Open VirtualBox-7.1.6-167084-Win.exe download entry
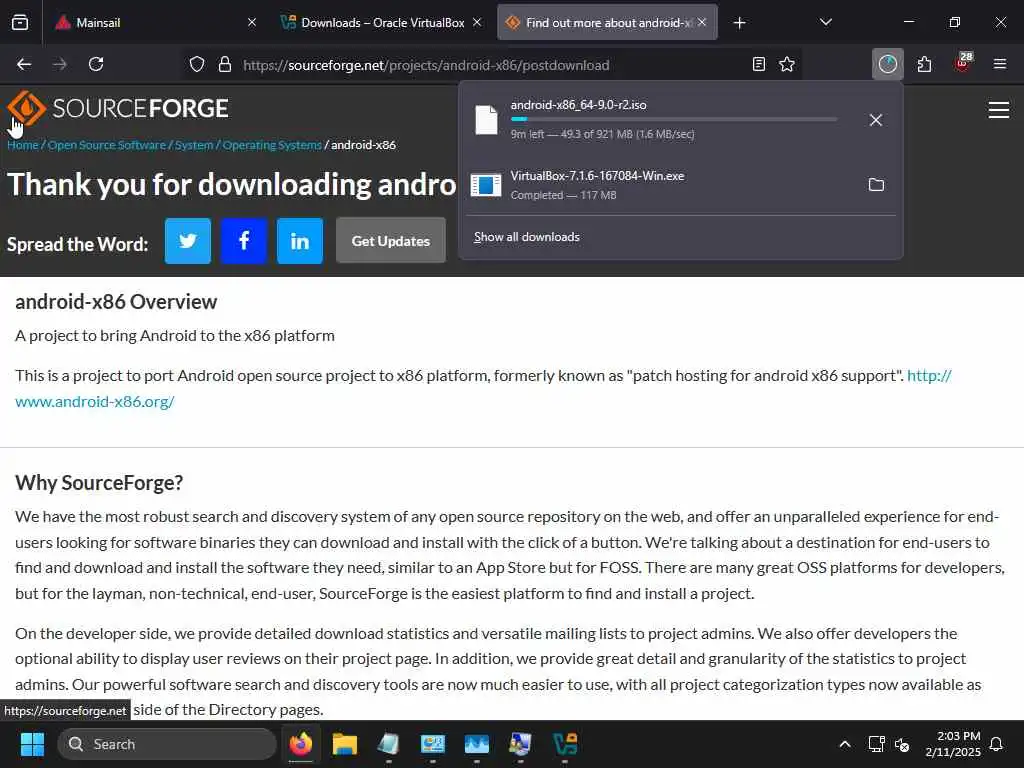This screenshot has height=768, width=1024. click(x=660, y=185)
